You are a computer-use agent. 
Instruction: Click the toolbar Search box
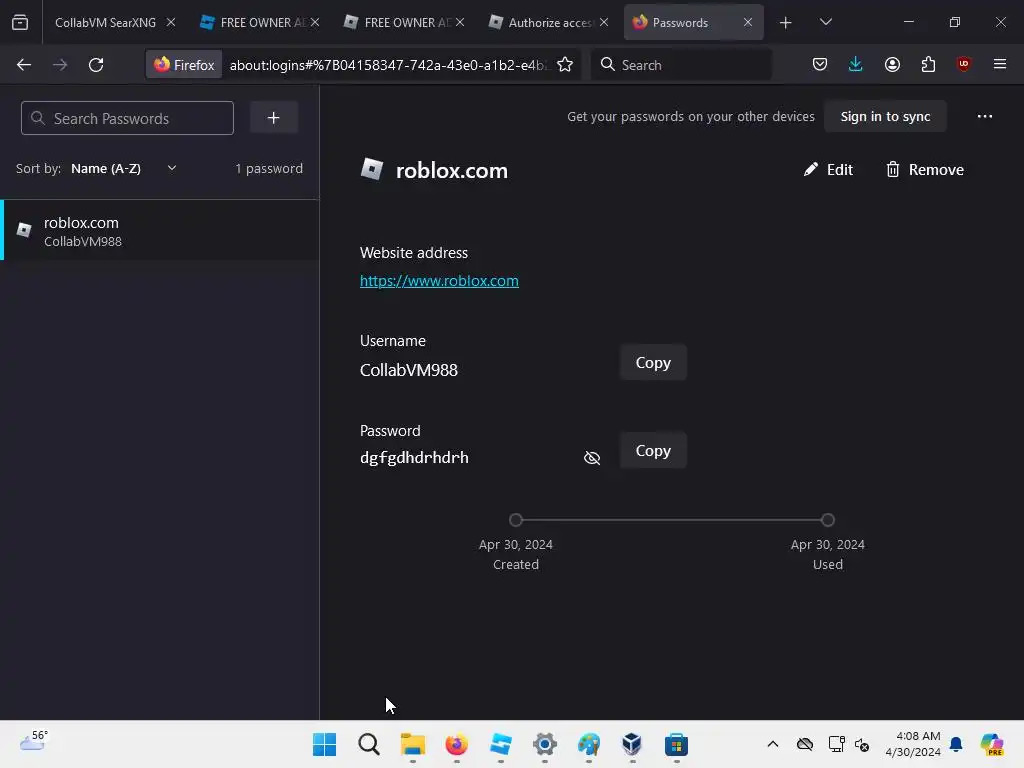pyautogui.click(x=681, y=65)
